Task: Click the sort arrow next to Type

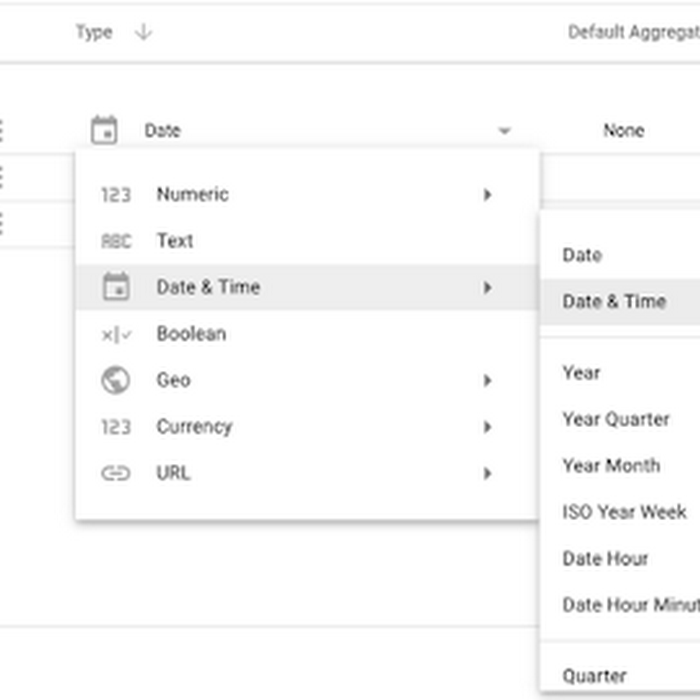Action: 143,32
